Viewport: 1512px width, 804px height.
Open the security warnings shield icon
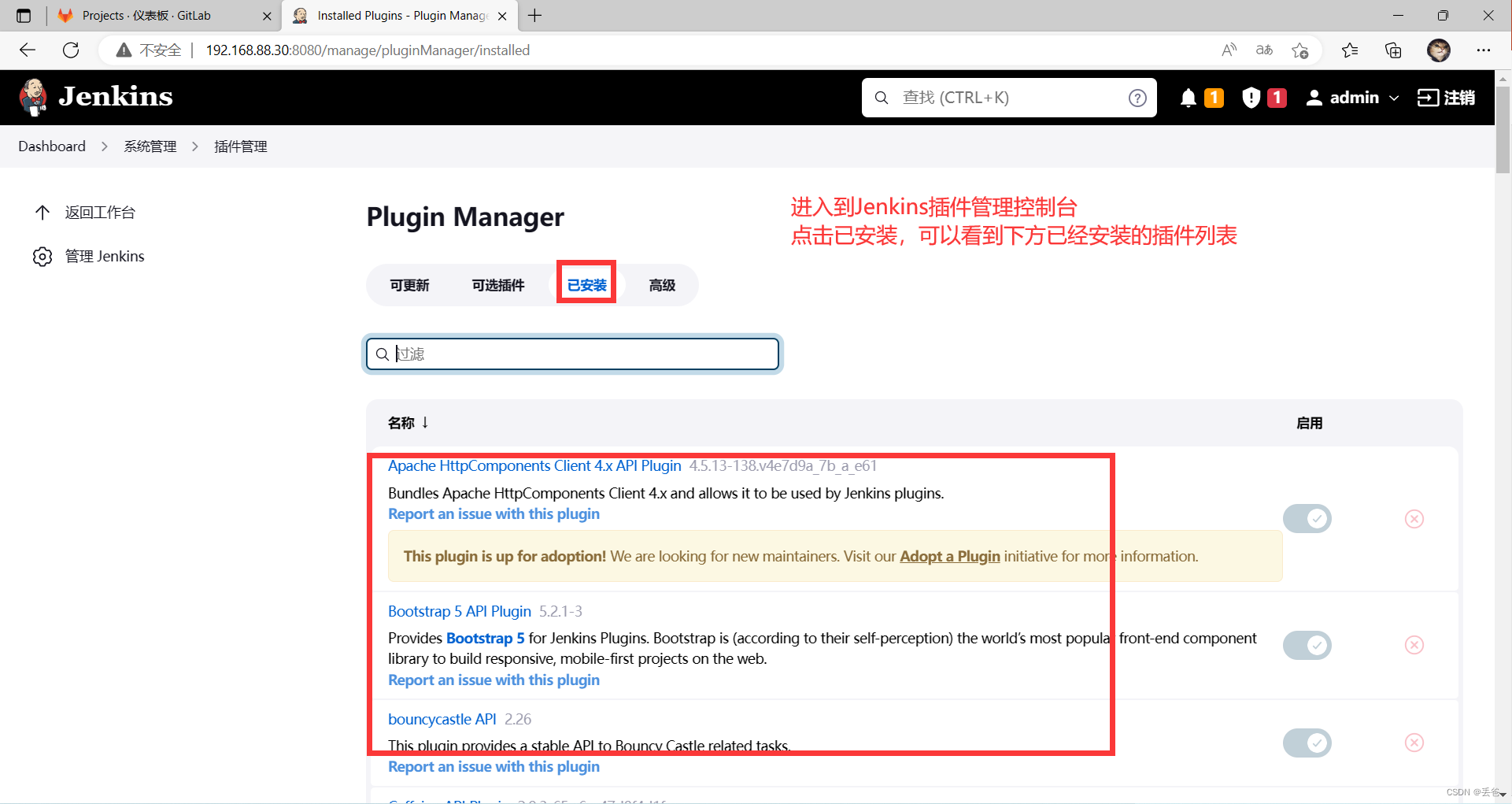pyautogui.click(x=1251, y=98)
